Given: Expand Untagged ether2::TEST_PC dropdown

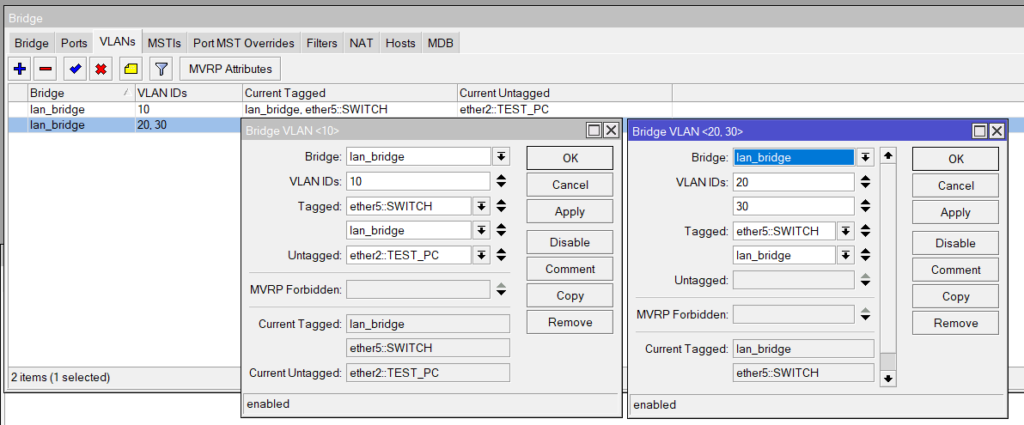Looking at the screenshot, I should click(481, 255).
